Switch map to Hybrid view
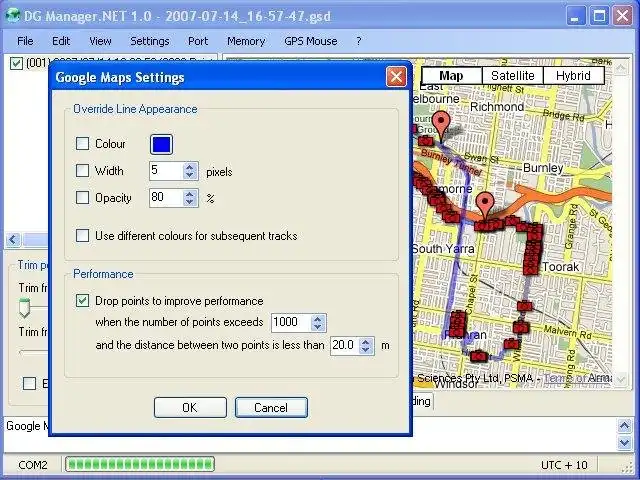The image size is (640, 480). tap(573, 76)
